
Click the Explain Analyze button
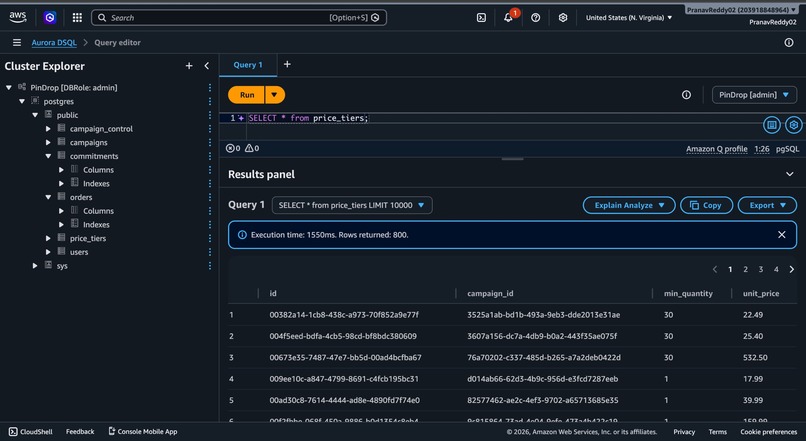click(x=629, y=205)
